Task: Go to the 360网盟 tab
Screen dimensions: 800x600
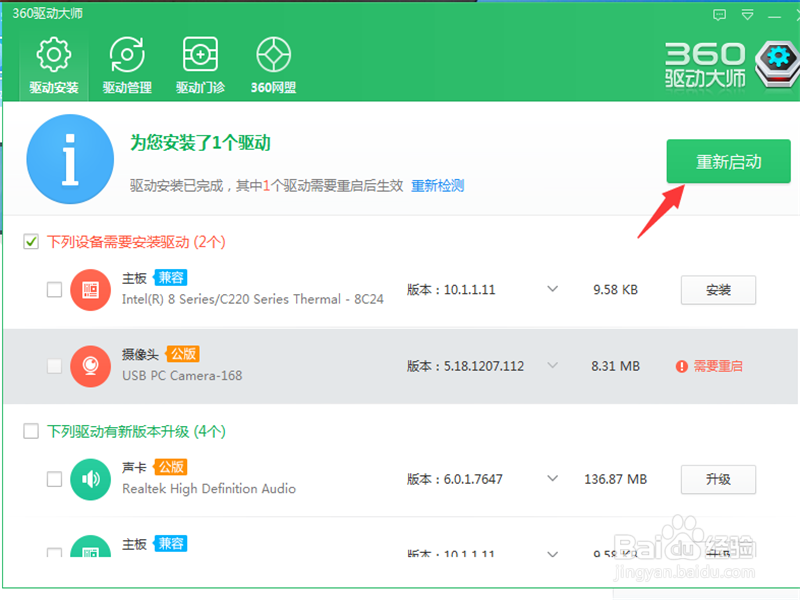Action: (273, 65)
